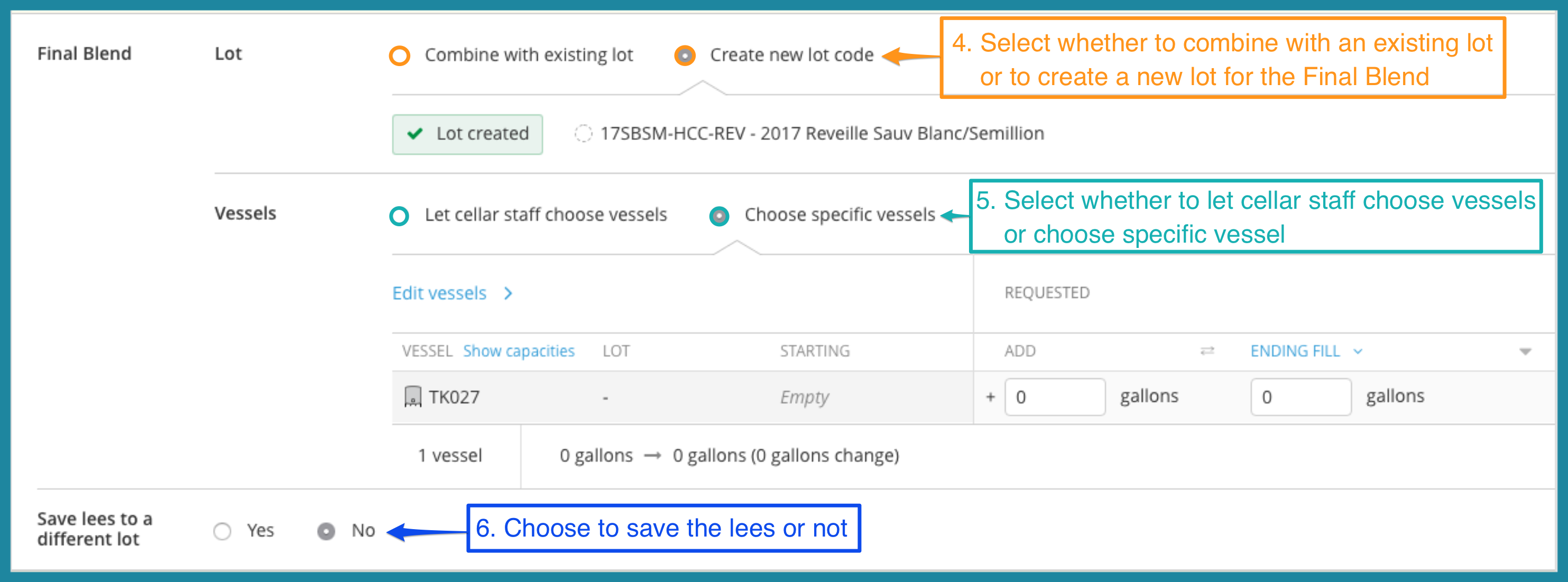The image size is (1568, 582).
Task: Open the Edit vessels link
Action: coord(439,293)
